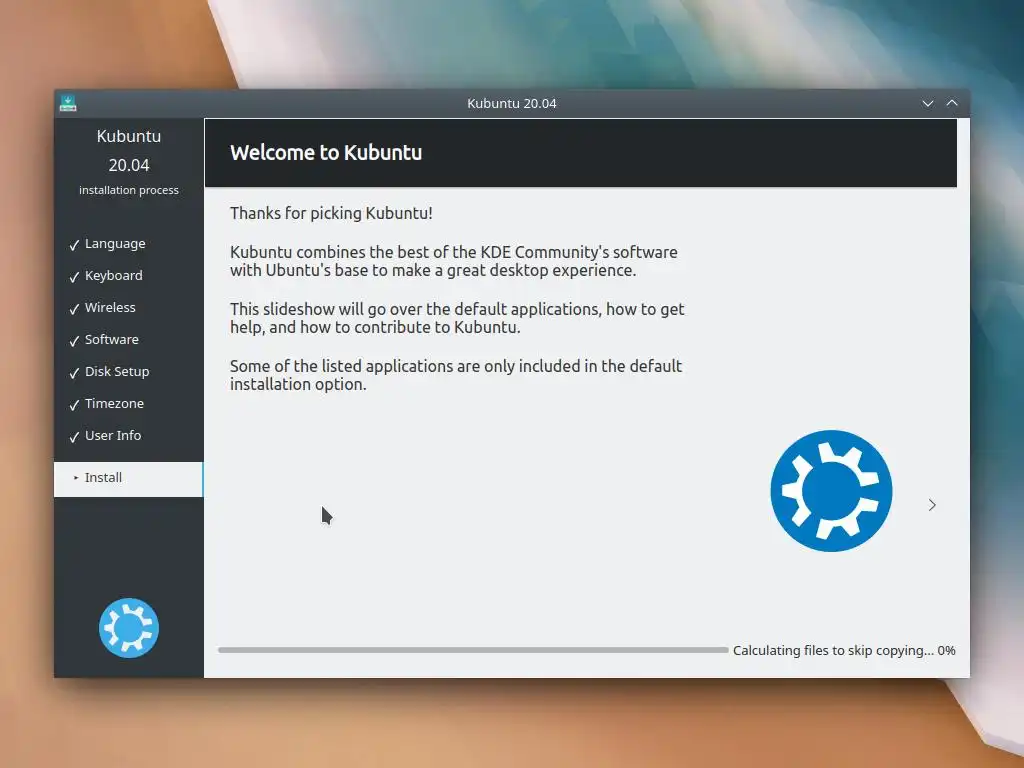The image size is (1024, 768).
Task: Select the Timezone step in sidebar
Action: pyautogui.click(x=114, y=404)
